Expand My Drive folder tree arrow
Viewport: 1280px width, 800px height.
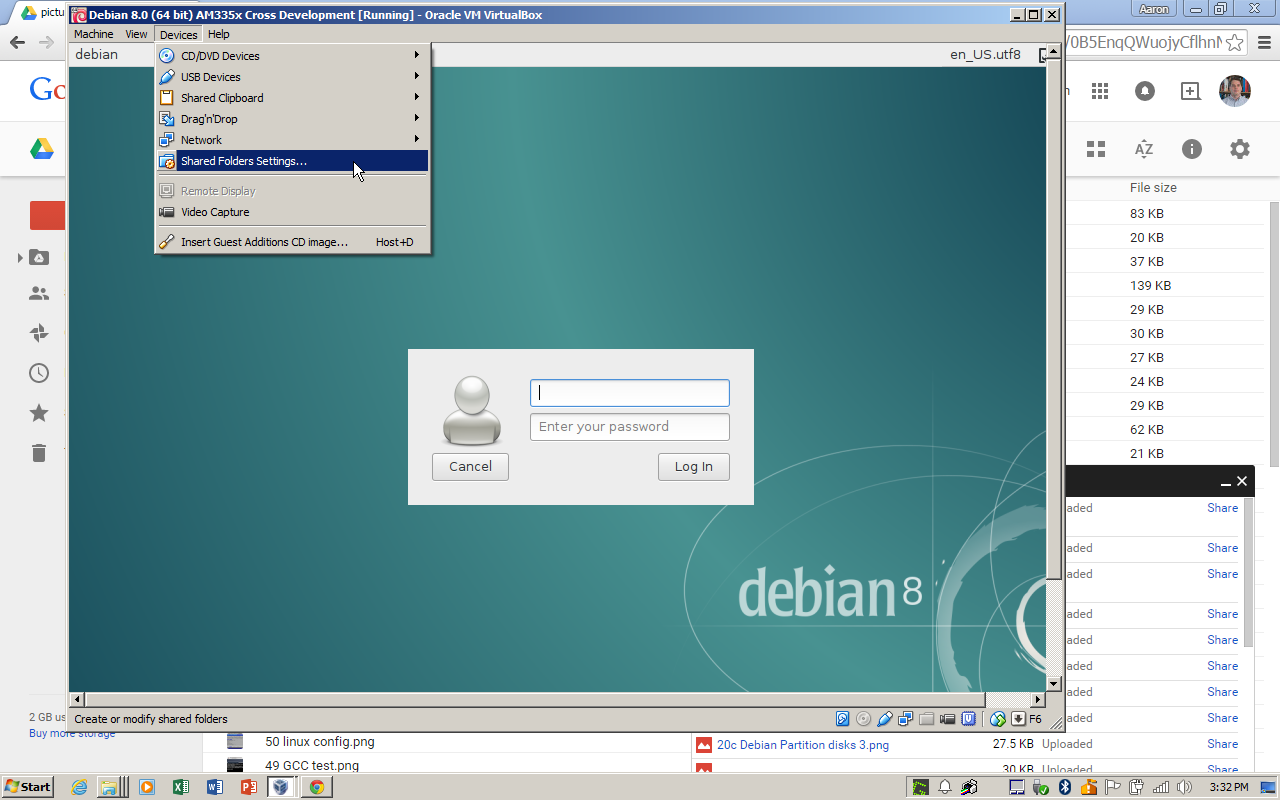(x=20, y=258)
